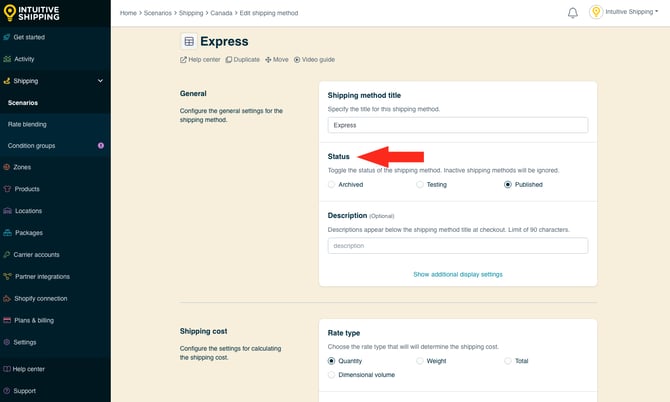Image resolution: width=670 pixels, height=402 pixels.
Task: Click Canada breadcrumb link
Action: point(221,13)
